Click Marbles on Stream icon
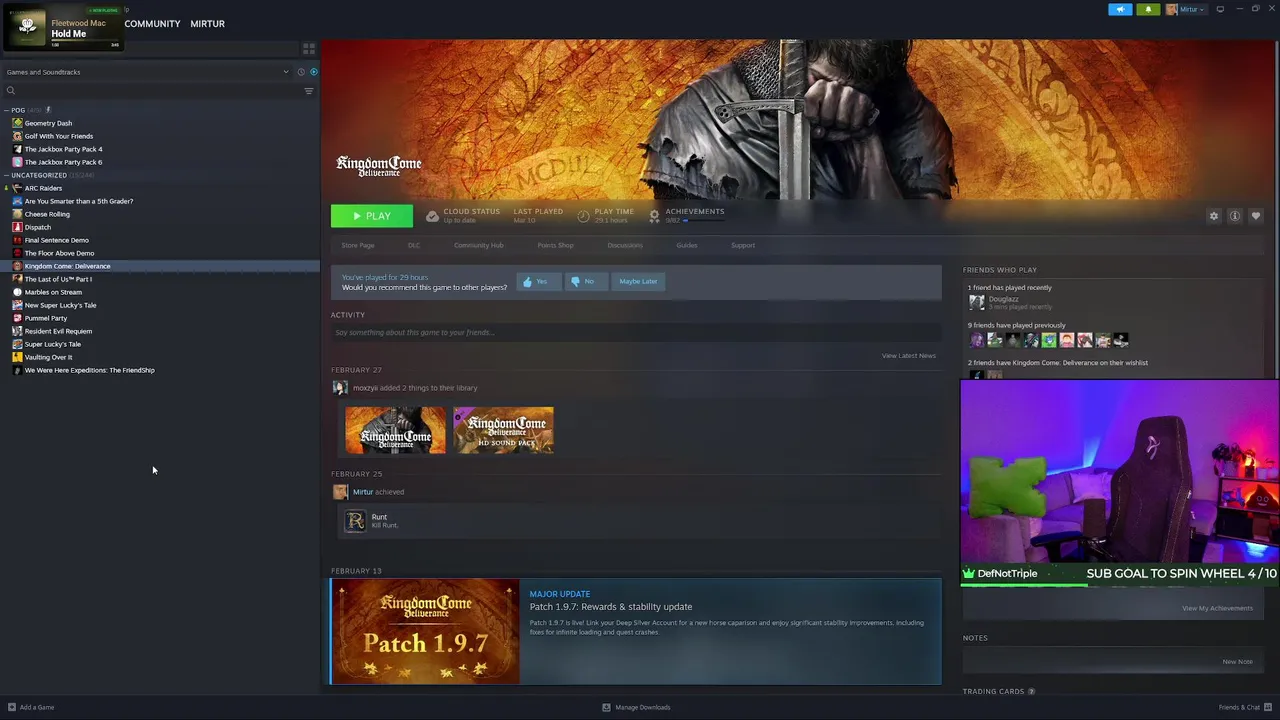The image size is (1280, 720). (x=17, y=292)
